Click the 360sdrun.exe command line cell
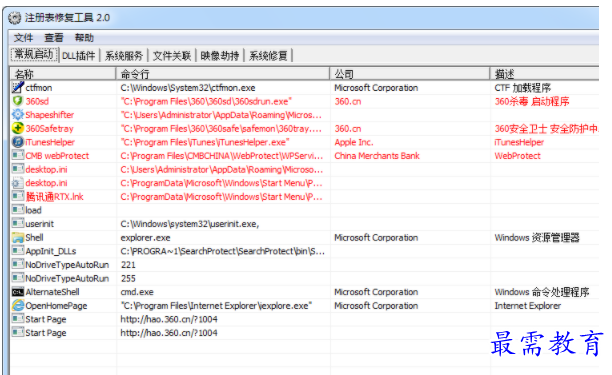The height and width of the screenshot is (375, 612). tap(206, 101)
